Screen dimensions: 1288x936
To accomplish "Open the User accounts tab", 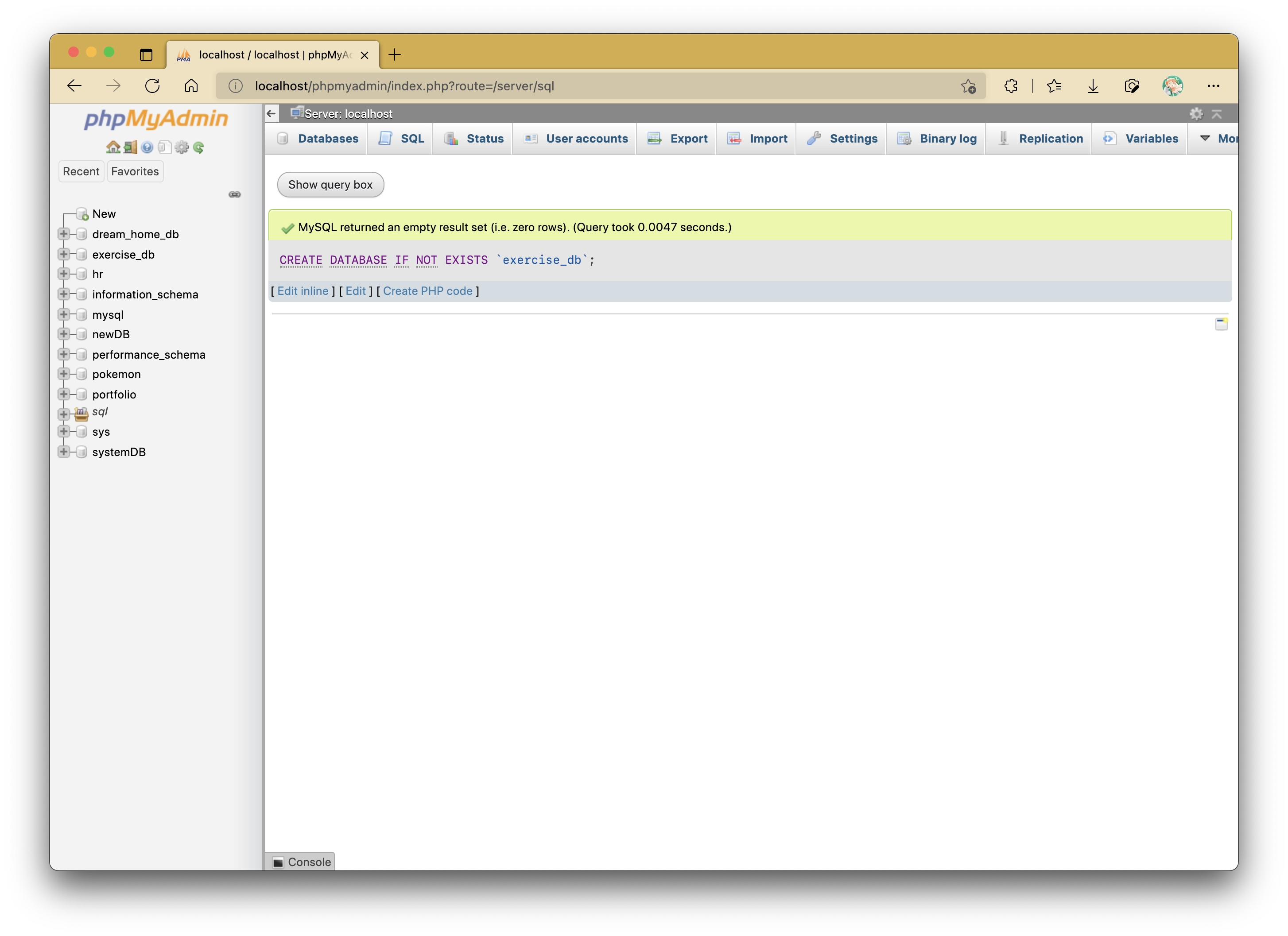I will (575, 139).
